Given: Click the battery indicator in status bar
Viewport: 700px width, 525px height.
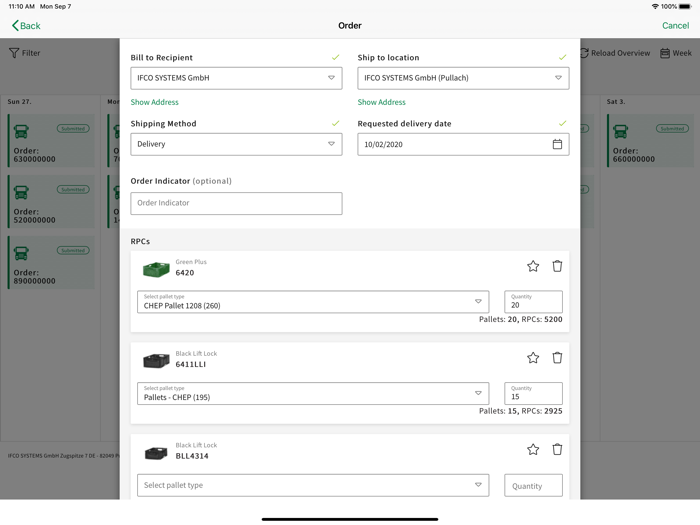Looking at the screenshot, I should coord(685,6).
